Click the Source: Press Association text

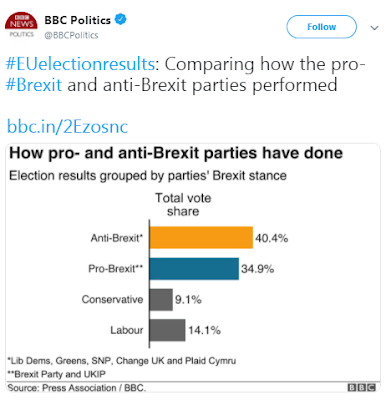[x=77, y=388]
